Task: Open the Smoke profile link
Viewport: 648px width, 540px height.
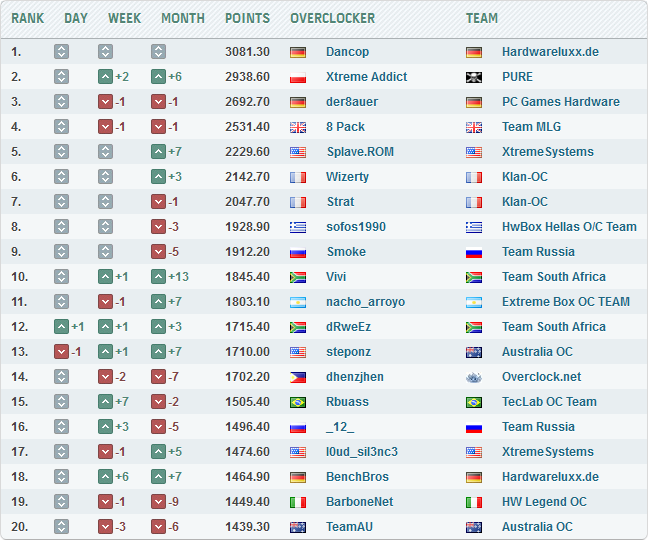Action: (x=346, y=252)
